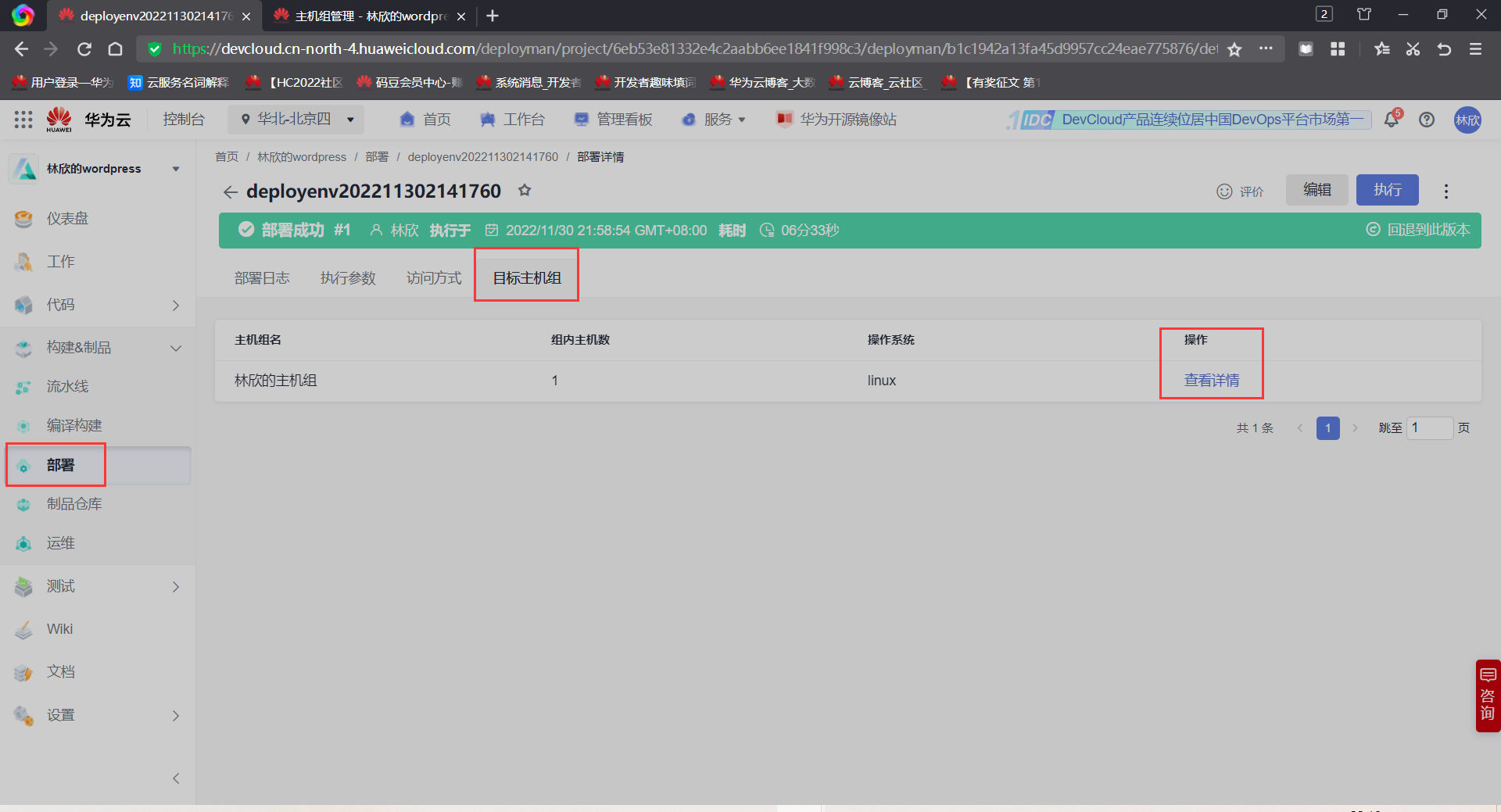Click the browser scissors screenshot icon
Image resolution: width=1501 pixels, height=812 pixels.
(x=1413, y=49)
